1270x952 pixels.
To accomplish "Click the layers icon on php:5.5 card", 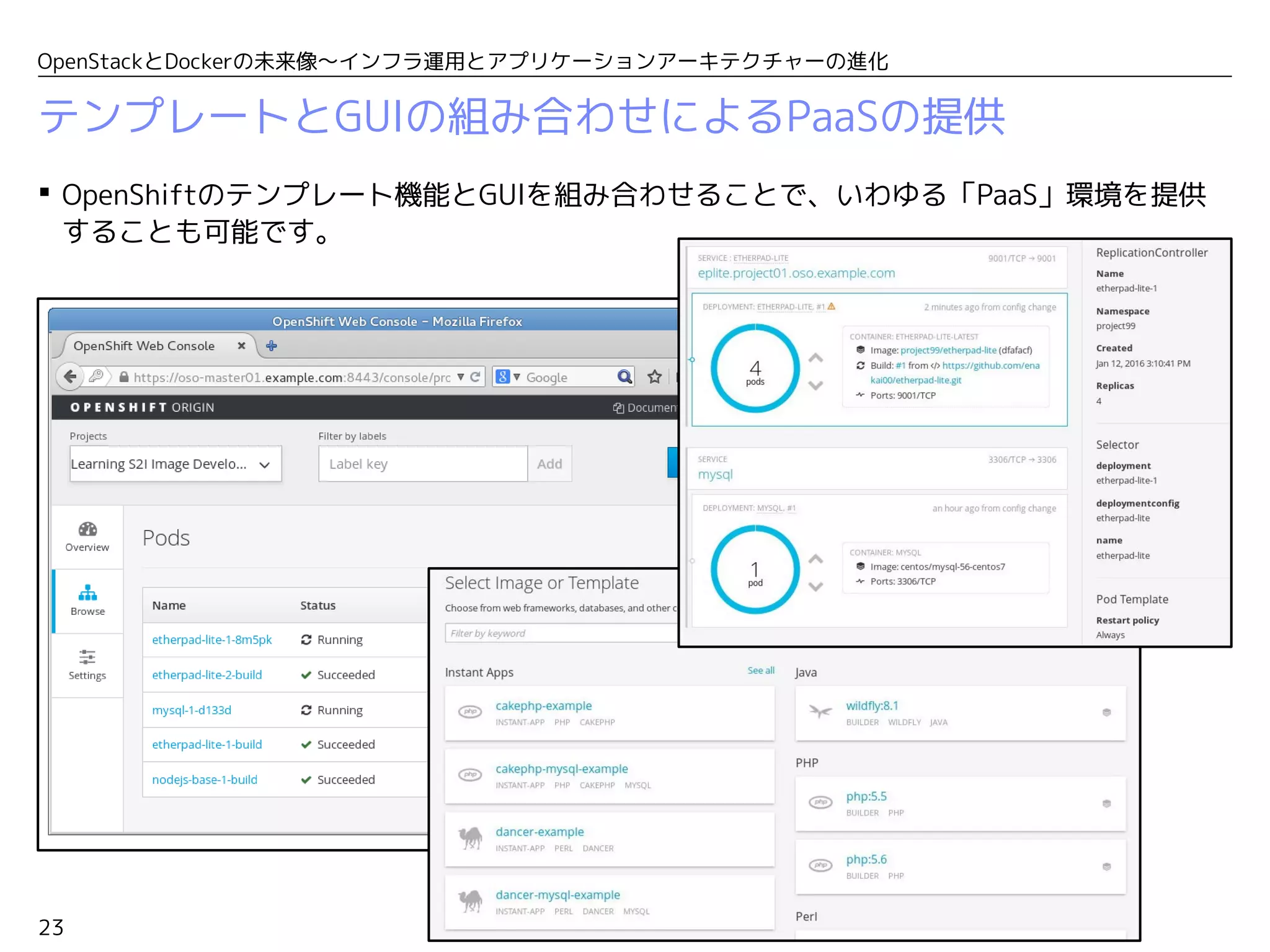I will [x=1106, y=803].
